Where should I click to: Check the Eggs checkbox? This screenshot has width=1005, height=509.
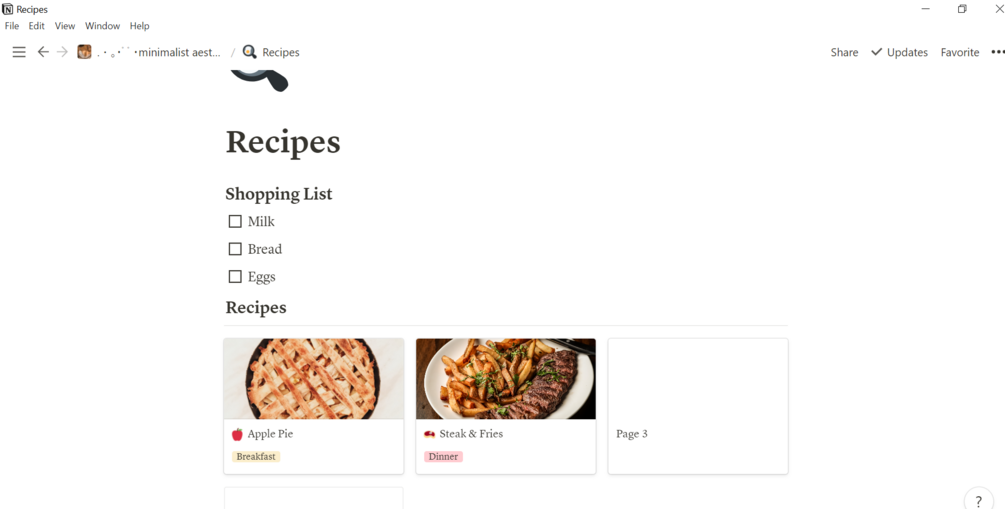click(x=235, y=276)
